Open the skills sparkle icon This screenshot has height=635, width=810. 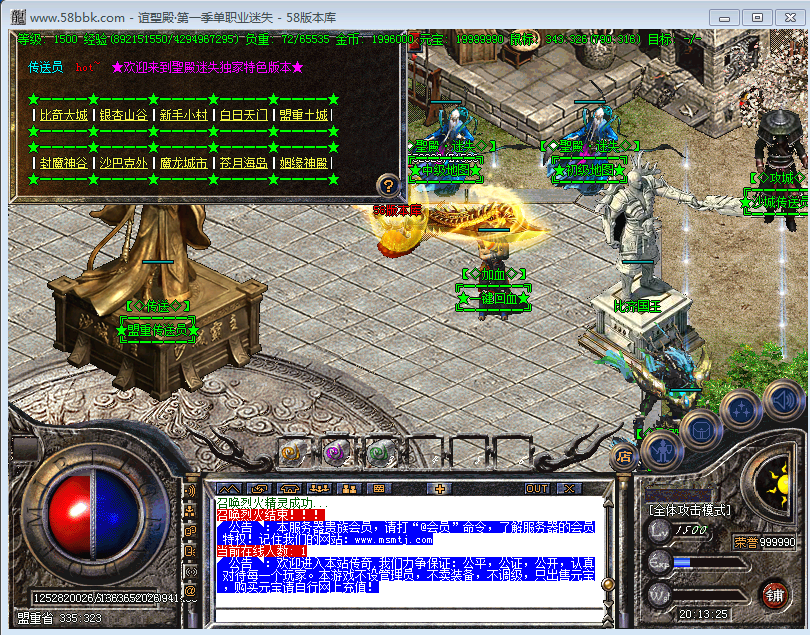[742, 411]
